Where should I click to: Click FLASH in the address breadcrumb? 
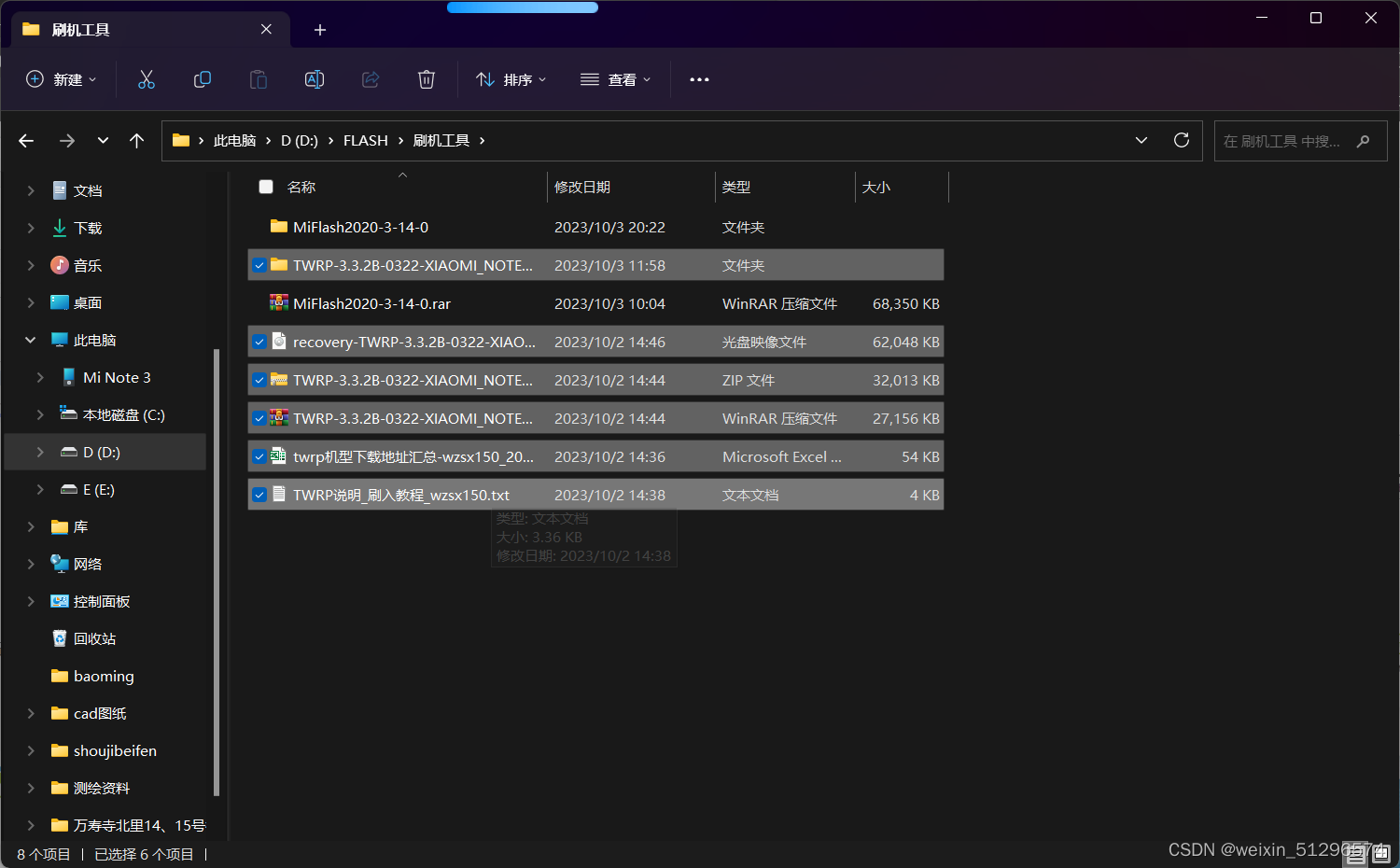tap(366, 140)
